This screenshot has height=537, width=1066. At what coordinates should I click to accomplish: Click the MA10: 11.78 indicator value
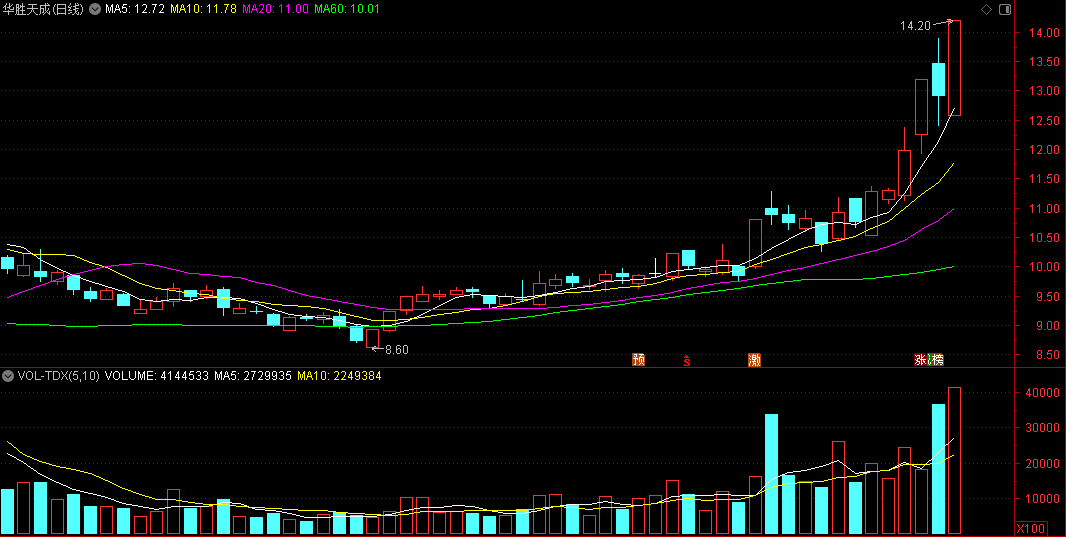[x=203, y=10]
